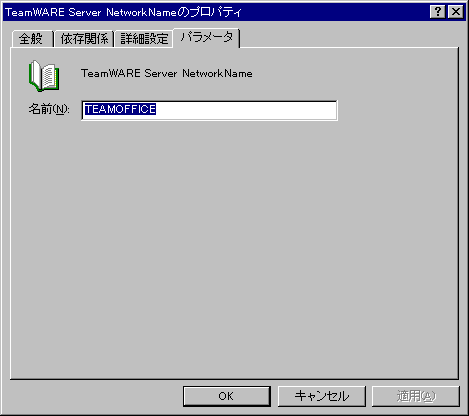
Task: Click the highlighted TEAMOFFICE text
Action: click(x=120, y=109)
